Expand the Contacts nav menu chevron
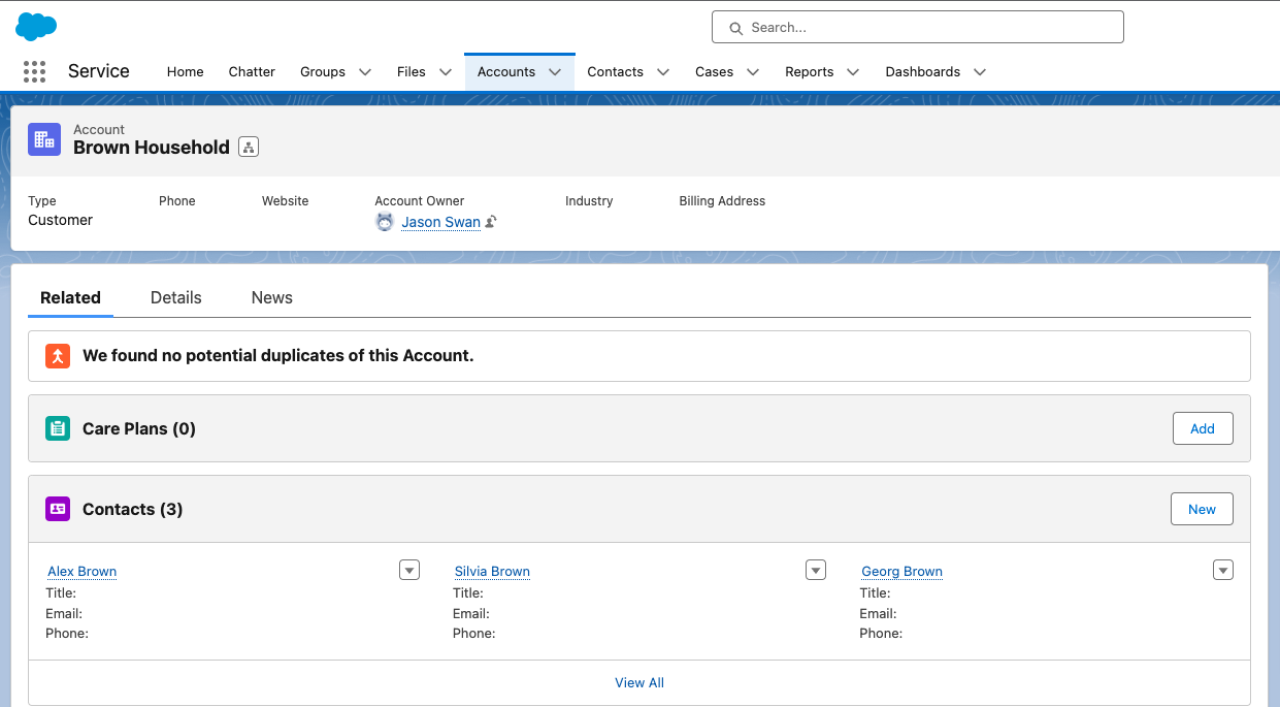Viewport: 1280px width, 707px height. tap(663, 72)
